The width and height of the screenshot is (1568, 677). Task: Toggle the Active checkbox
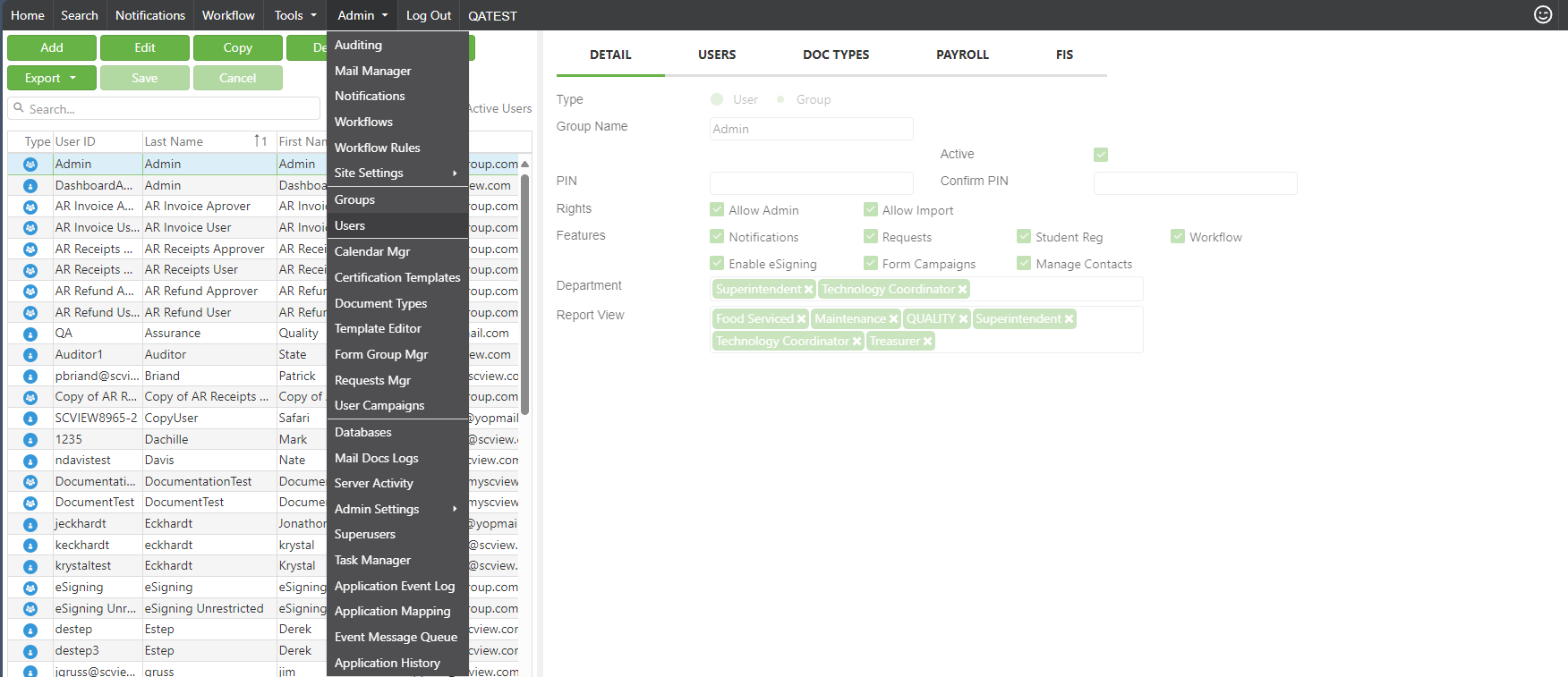1101,155
